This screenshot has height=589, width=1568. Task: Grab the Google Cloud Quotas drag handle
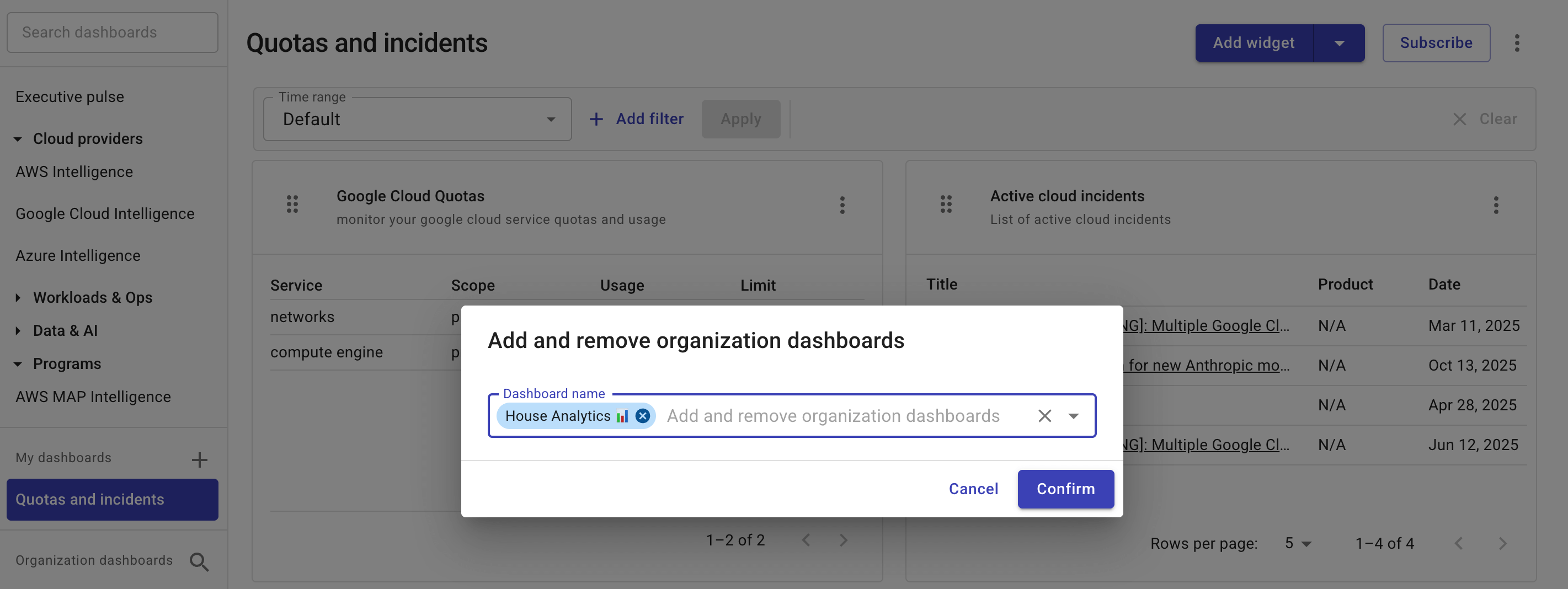pyautogui.click(x=292, y=204)
